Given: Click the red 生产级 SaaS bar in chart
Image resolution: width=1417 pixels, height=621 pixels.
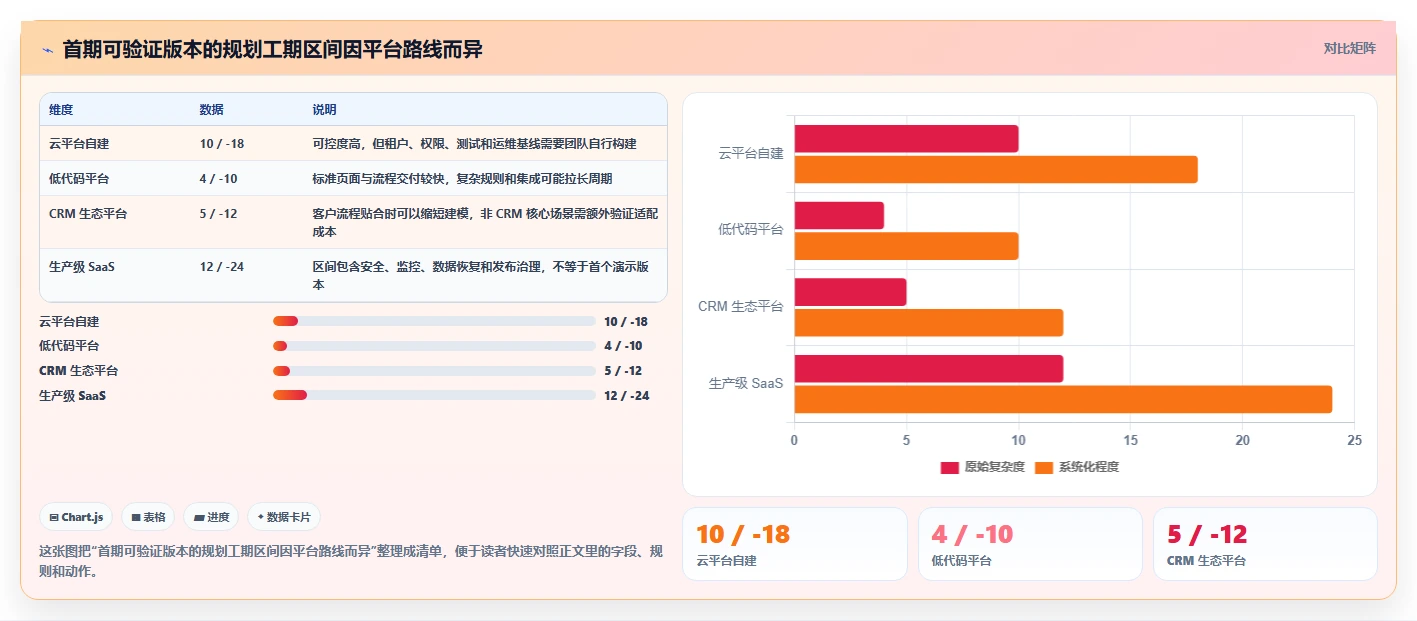Looking at the screenshot, I should (929, 369).
